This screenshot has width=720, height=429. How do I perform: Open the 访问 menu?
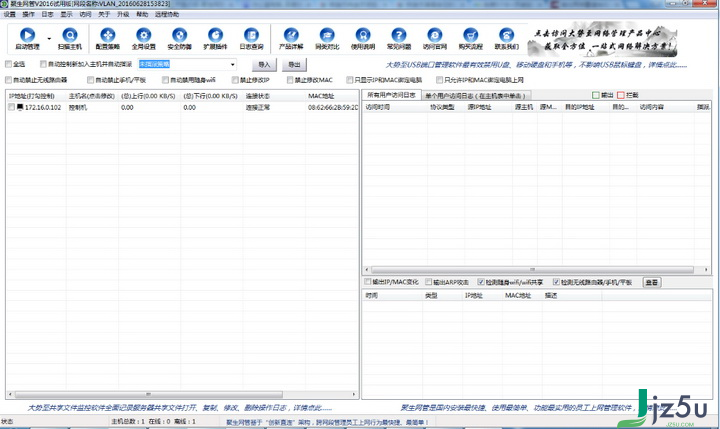(85, 14)
